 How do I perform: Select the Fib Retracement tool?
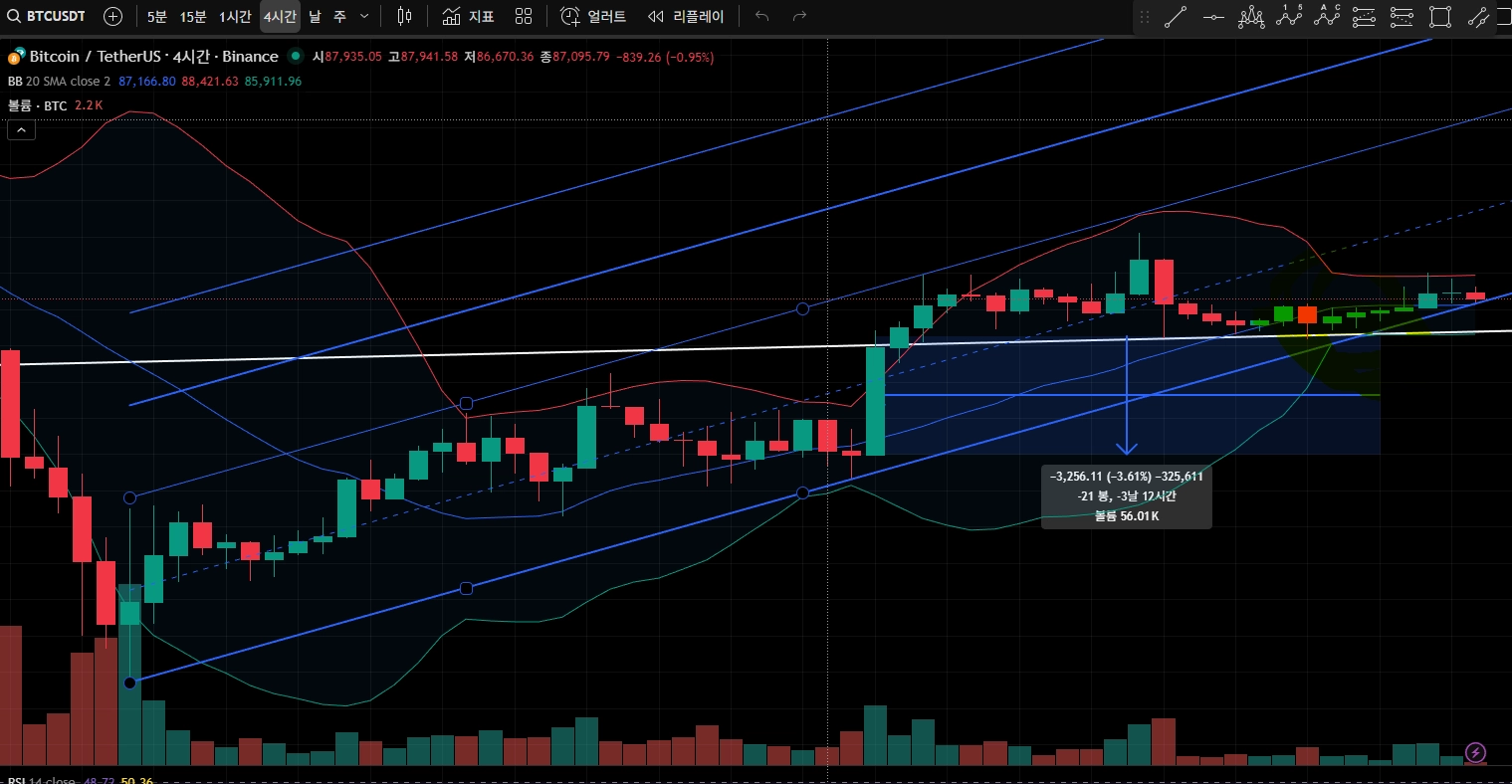[1364, 17]
